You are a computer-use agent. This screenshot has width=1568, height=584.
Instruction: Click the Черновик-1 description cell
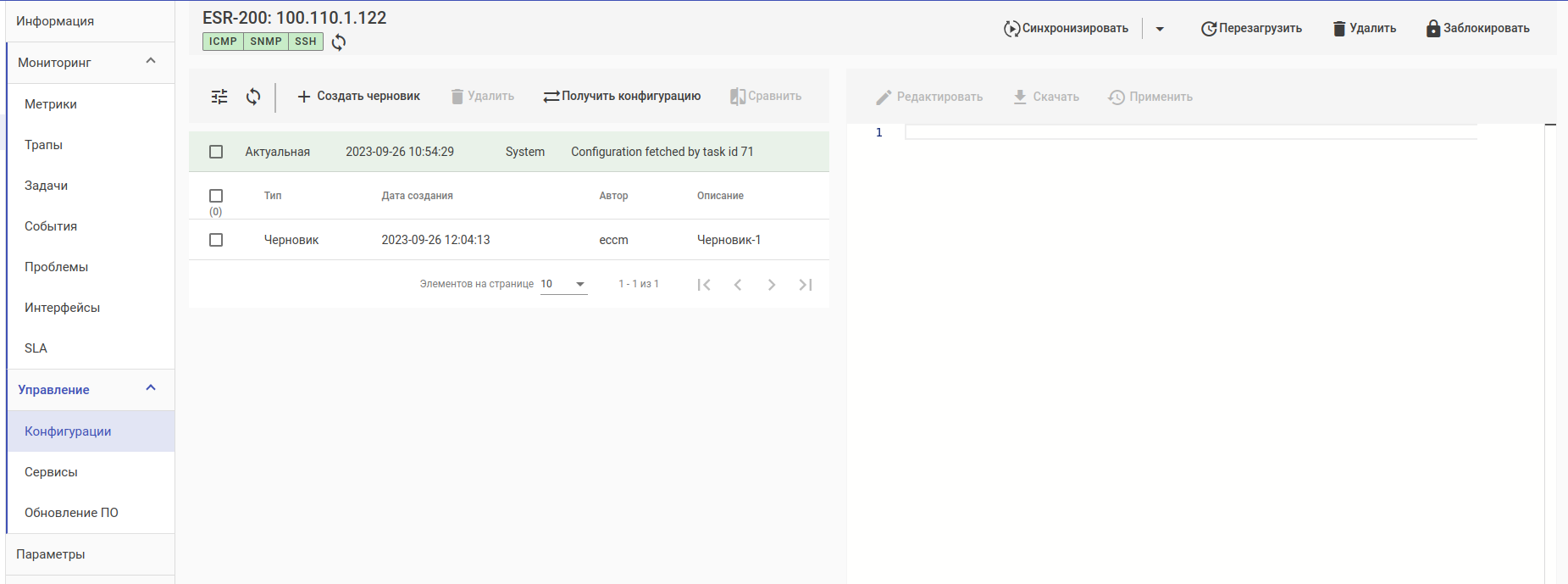point(729,240)
